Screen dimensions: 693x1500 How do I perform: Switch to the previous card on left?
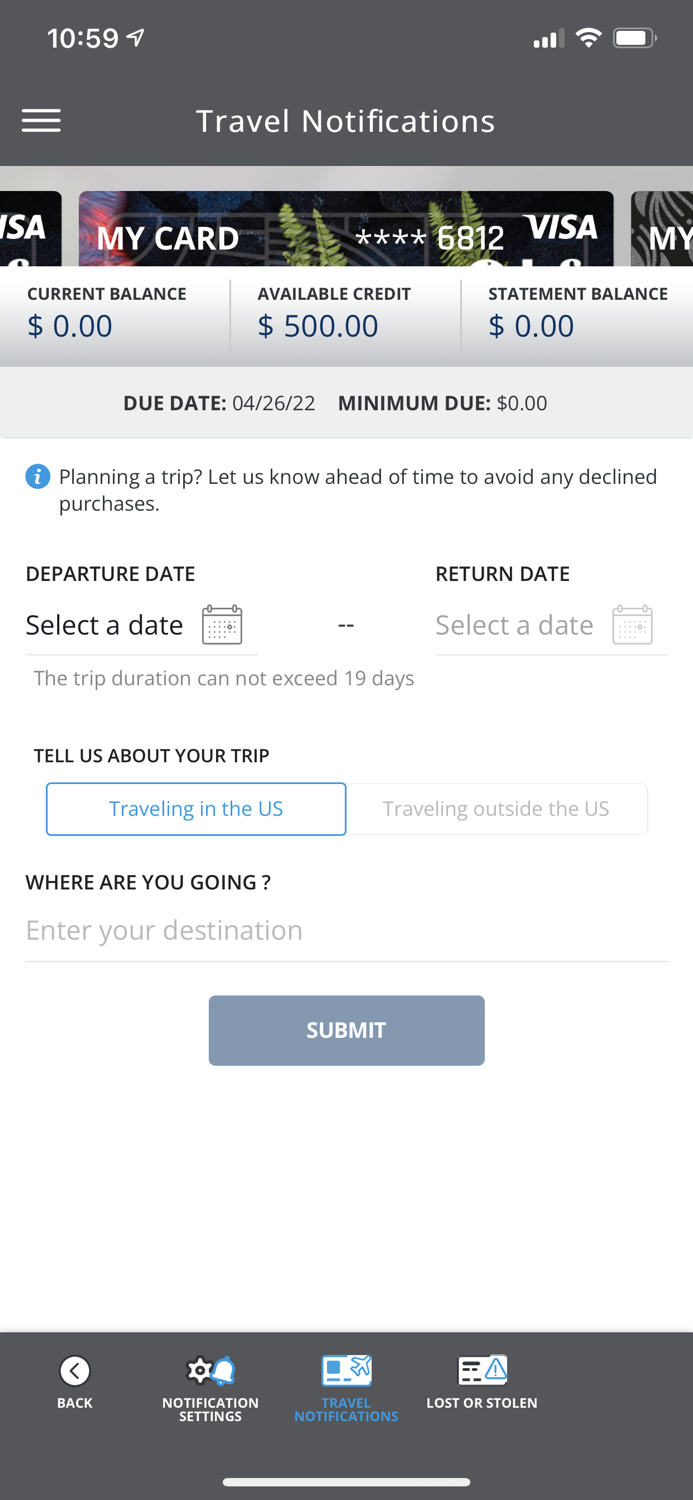click(x=30, y=229)
